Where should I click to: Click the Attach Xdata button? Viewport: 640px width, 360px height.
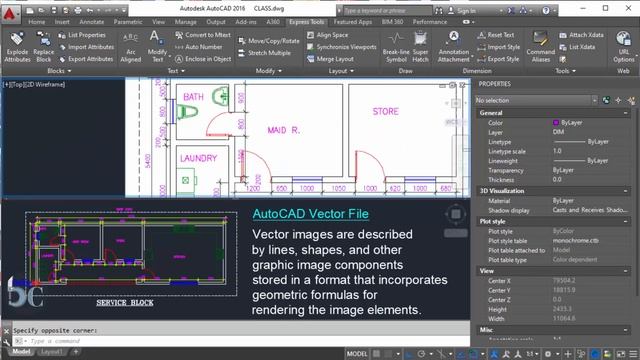click(581, 35)
